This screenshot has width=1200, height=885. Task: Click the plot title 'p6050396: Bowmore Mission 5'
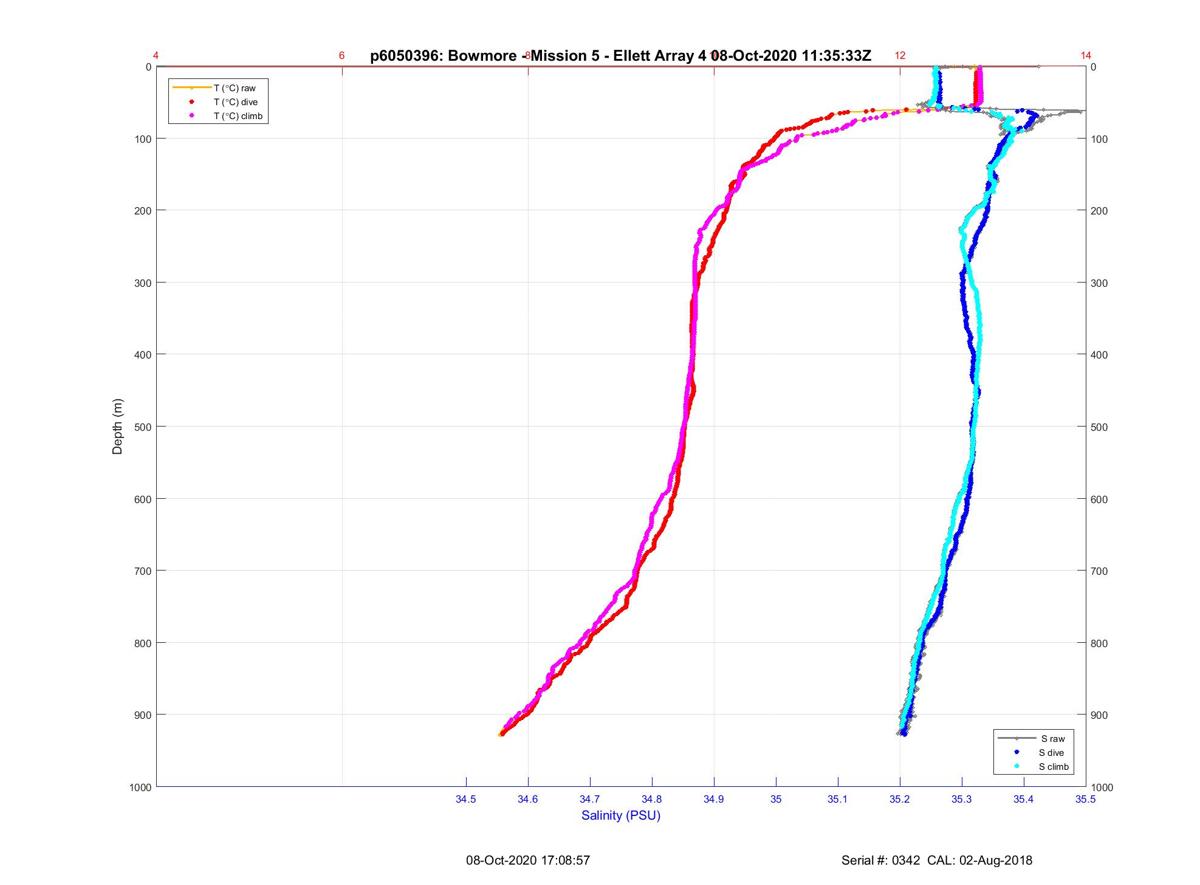click(620, 56)
